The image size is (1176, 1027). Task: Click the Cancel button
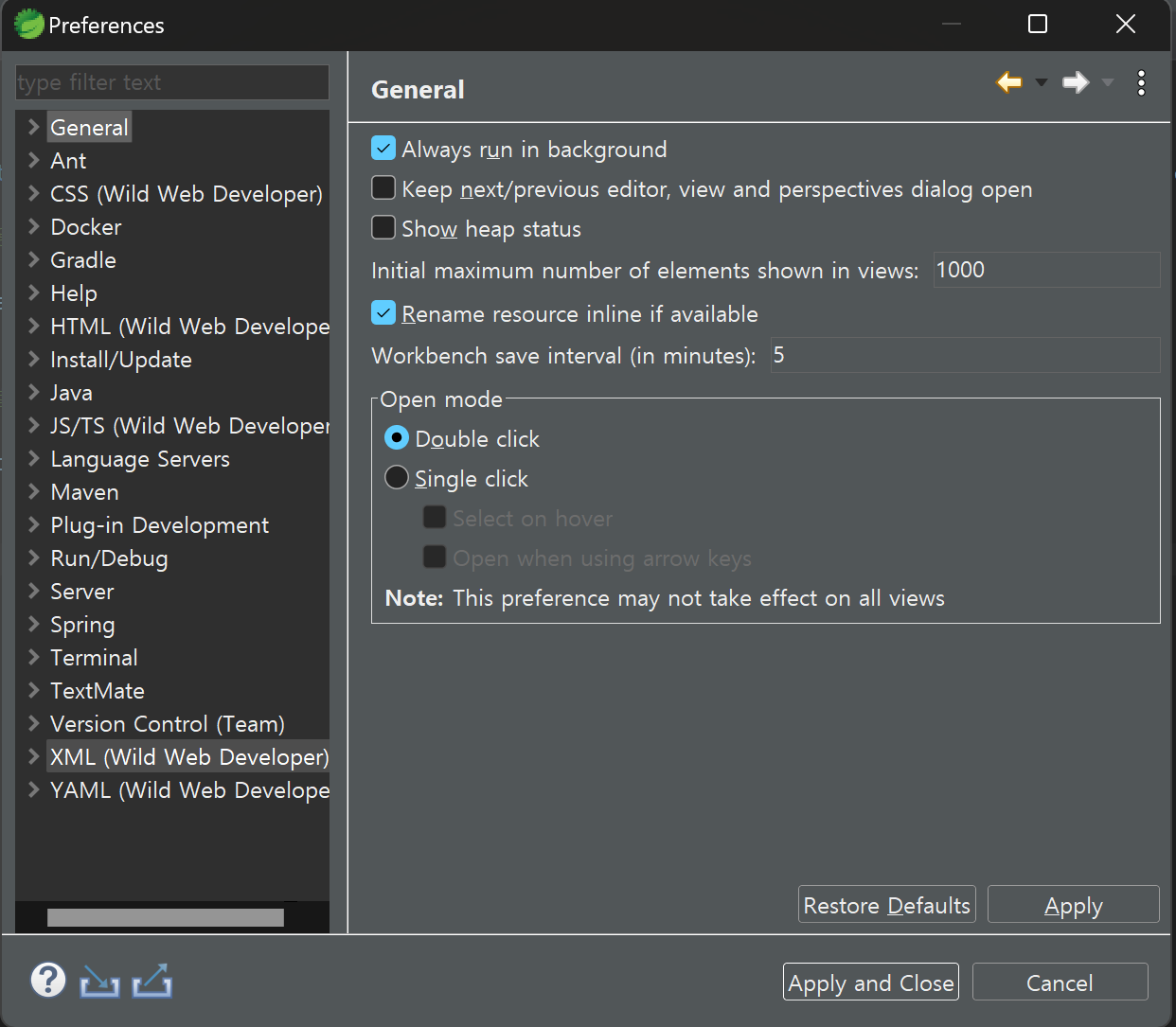[1060, 982]
